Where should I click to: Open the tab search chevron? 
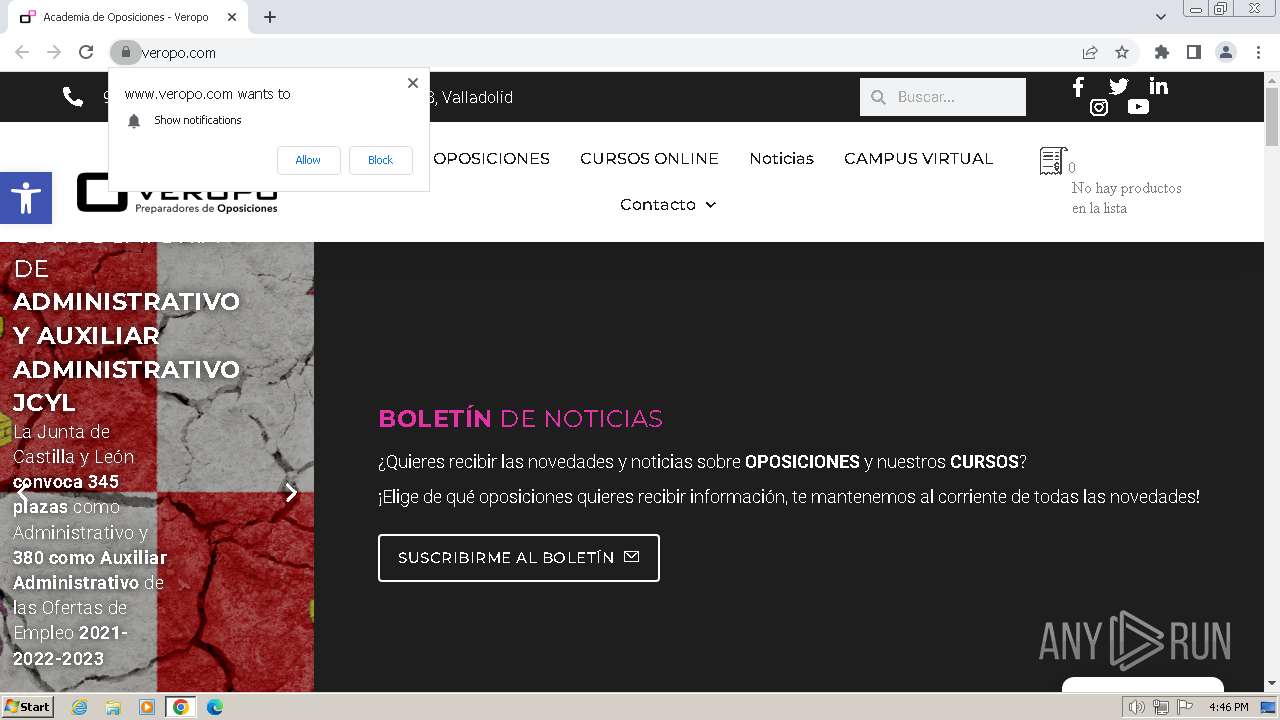point(1160,17)
